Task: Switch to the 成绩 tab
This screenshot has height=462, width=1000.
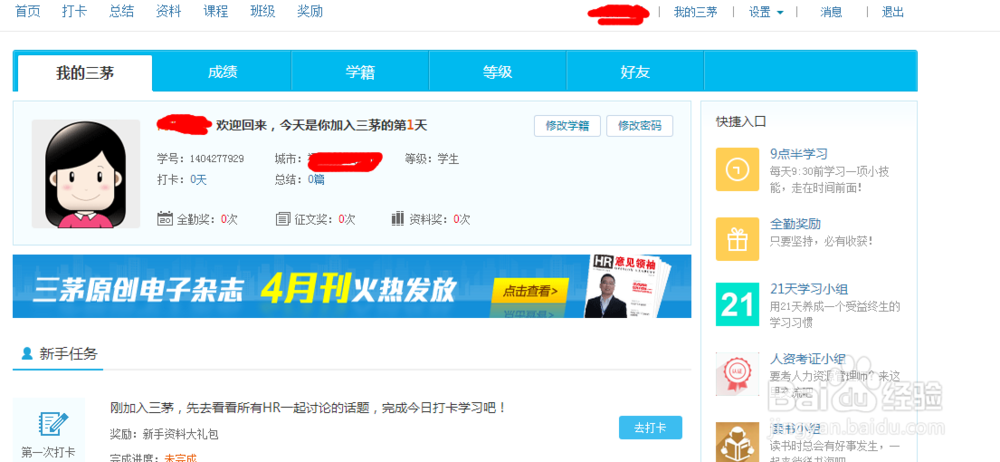Action: (223, 72)
